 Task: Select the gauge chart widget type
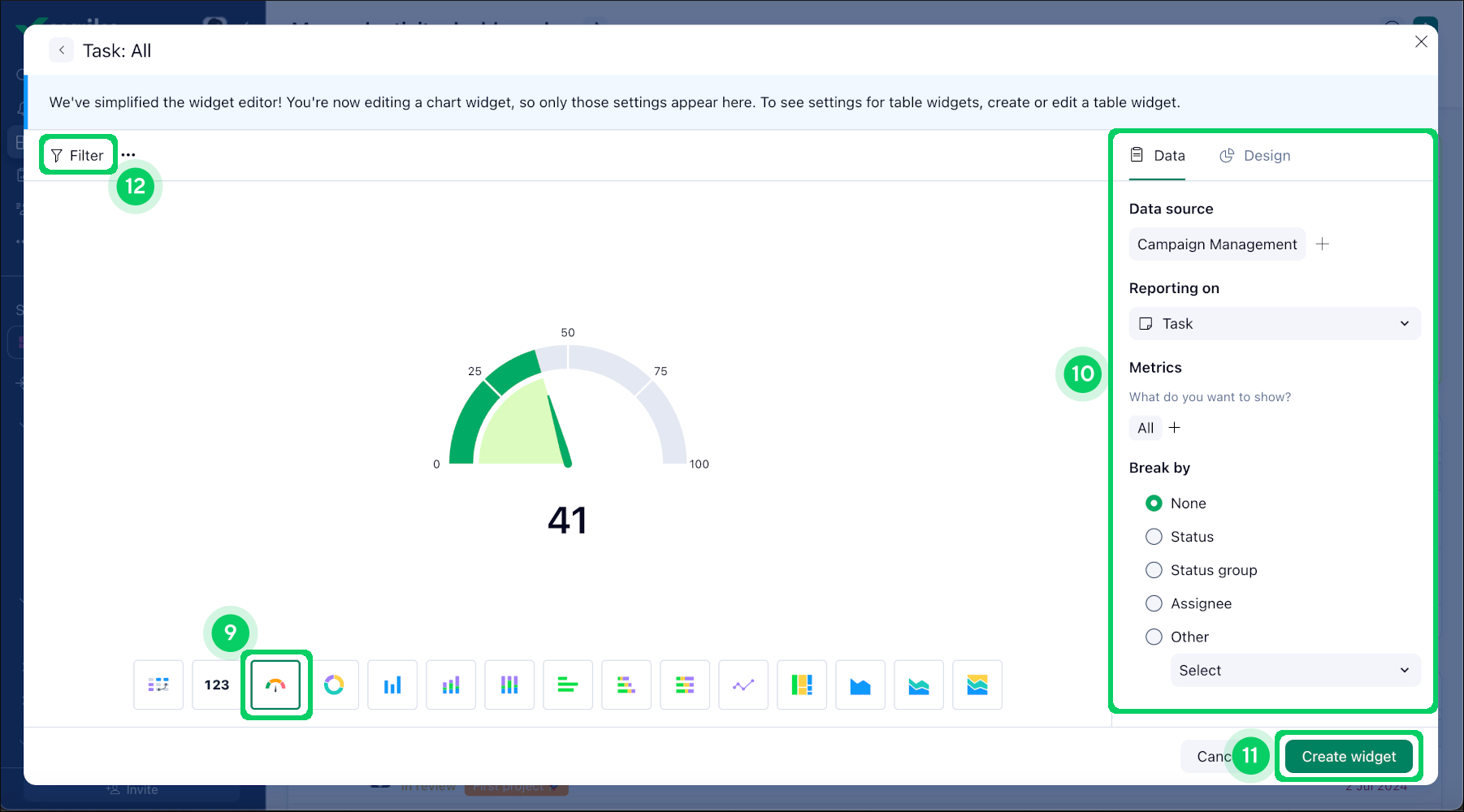click(x=275, y=685)
